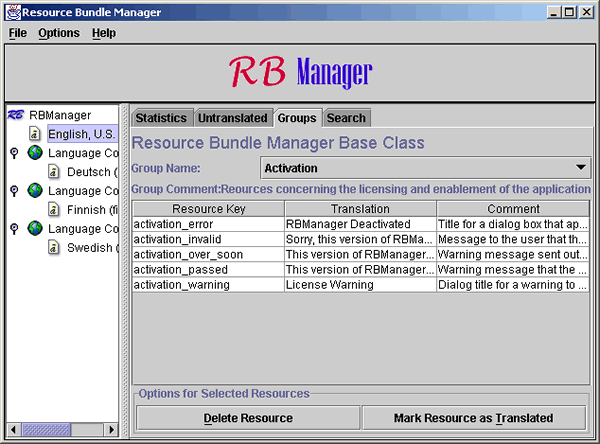Image resolution: width=600 pixels, height=444 pixels.
Task: Switch to the Statistics tab
Action: tap(161, 118)
